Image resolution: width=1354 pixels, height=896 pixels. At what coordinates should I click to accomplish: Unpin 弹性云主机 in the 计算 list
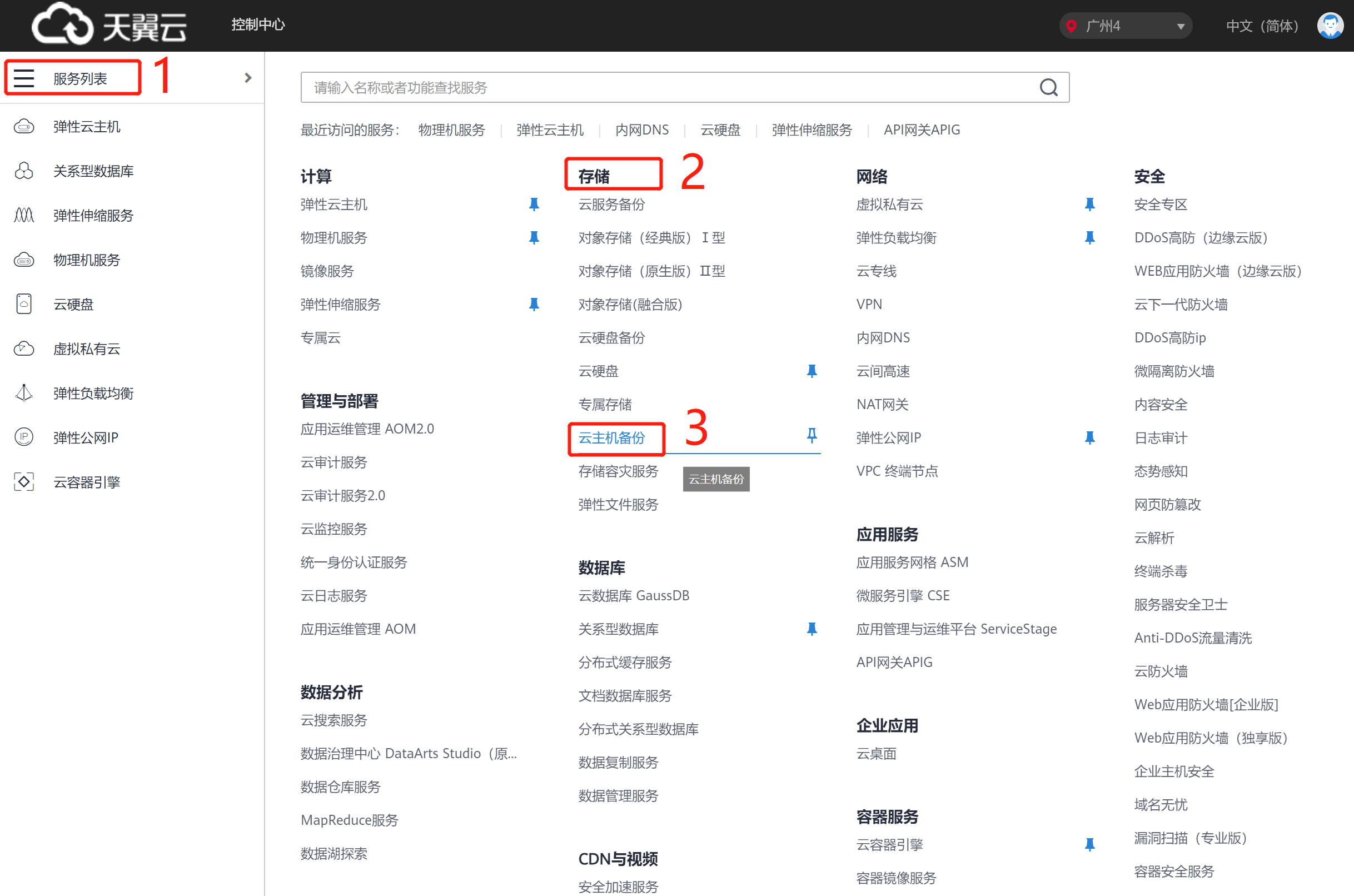click(534, 205)
